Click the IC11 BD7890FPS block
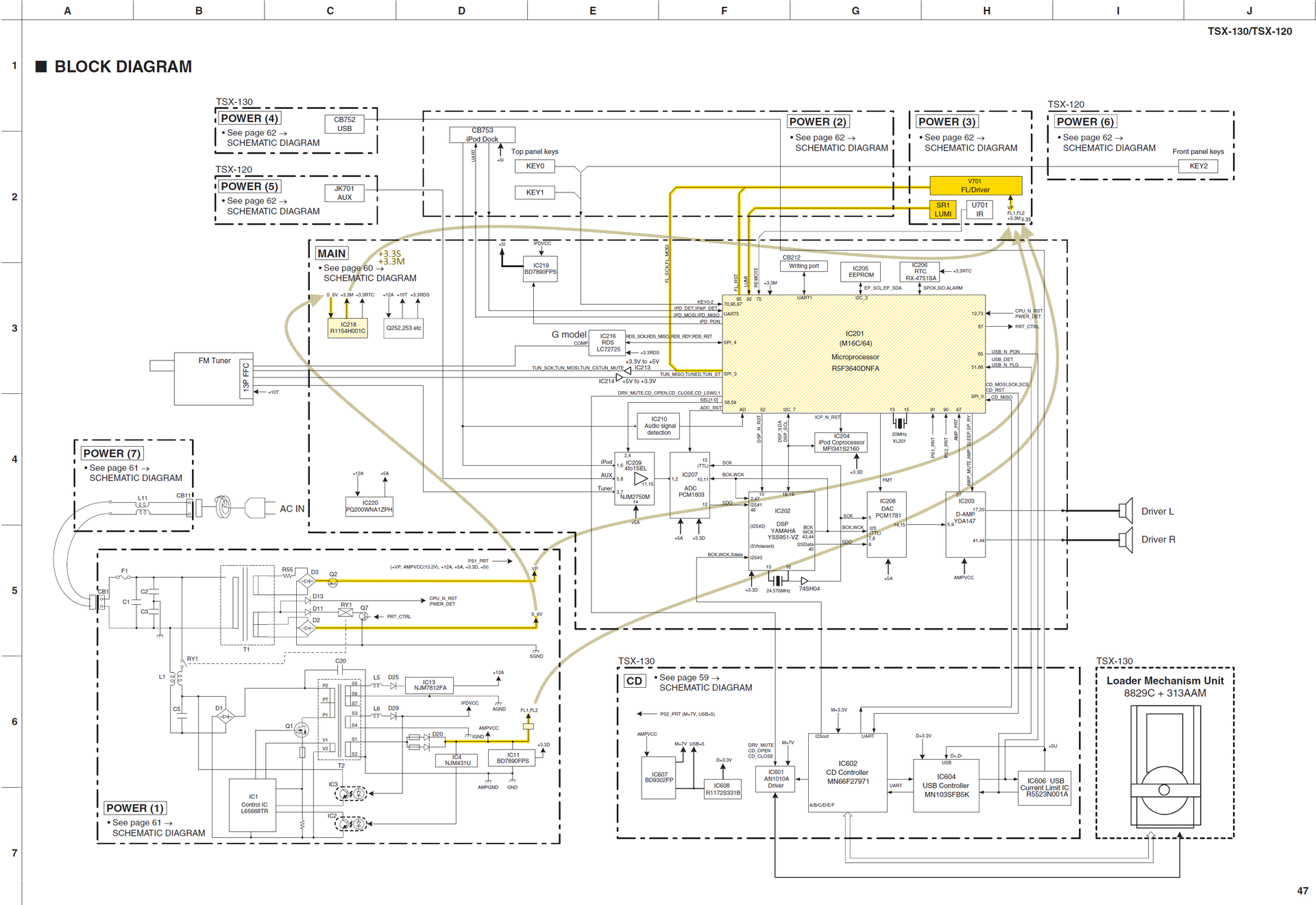 513,758
